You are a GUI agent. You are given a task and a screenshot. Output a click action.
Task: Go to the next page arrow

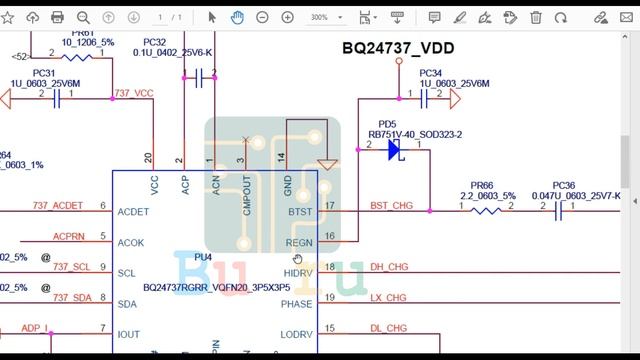tap(133, 18)
